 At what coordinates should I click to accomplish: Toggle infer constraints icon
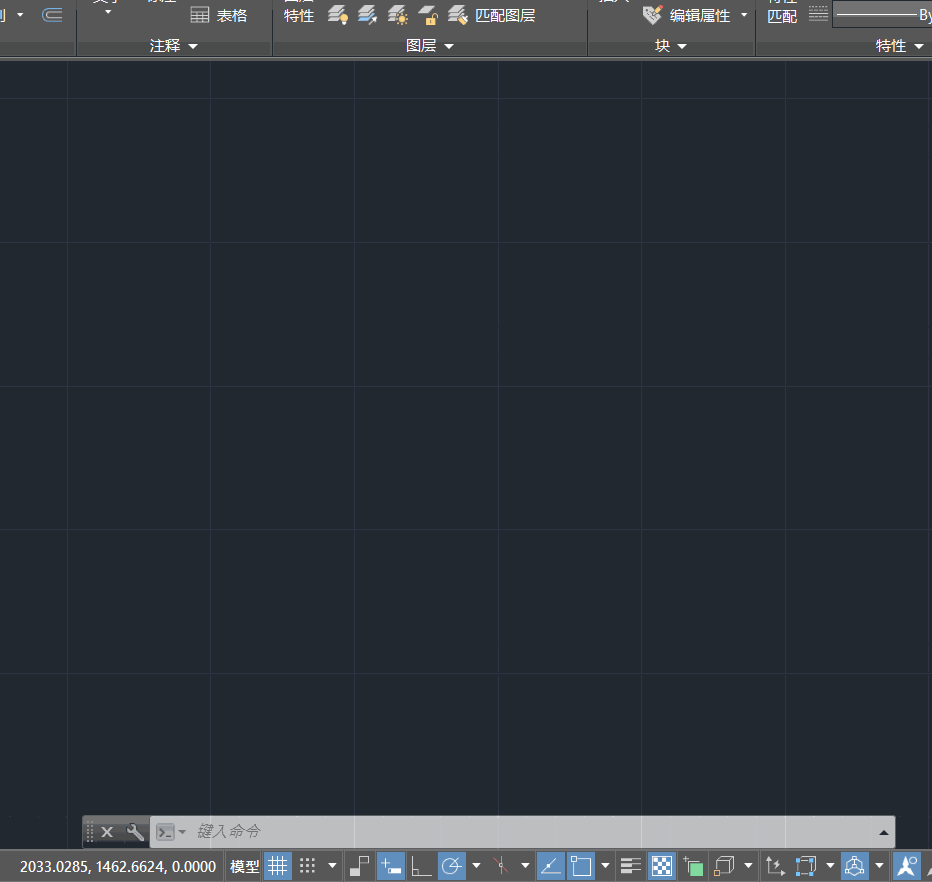[360, 866]
